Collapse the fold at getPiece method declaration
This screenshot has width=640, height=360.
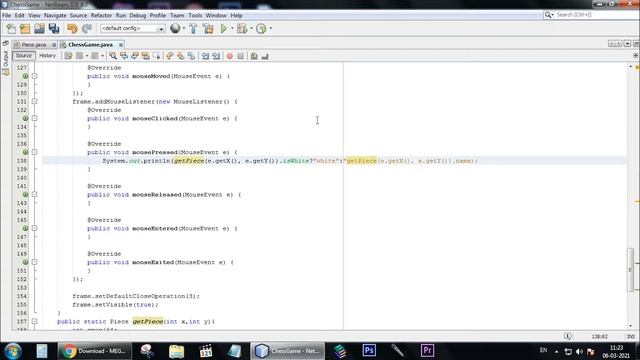coord(35,322)
